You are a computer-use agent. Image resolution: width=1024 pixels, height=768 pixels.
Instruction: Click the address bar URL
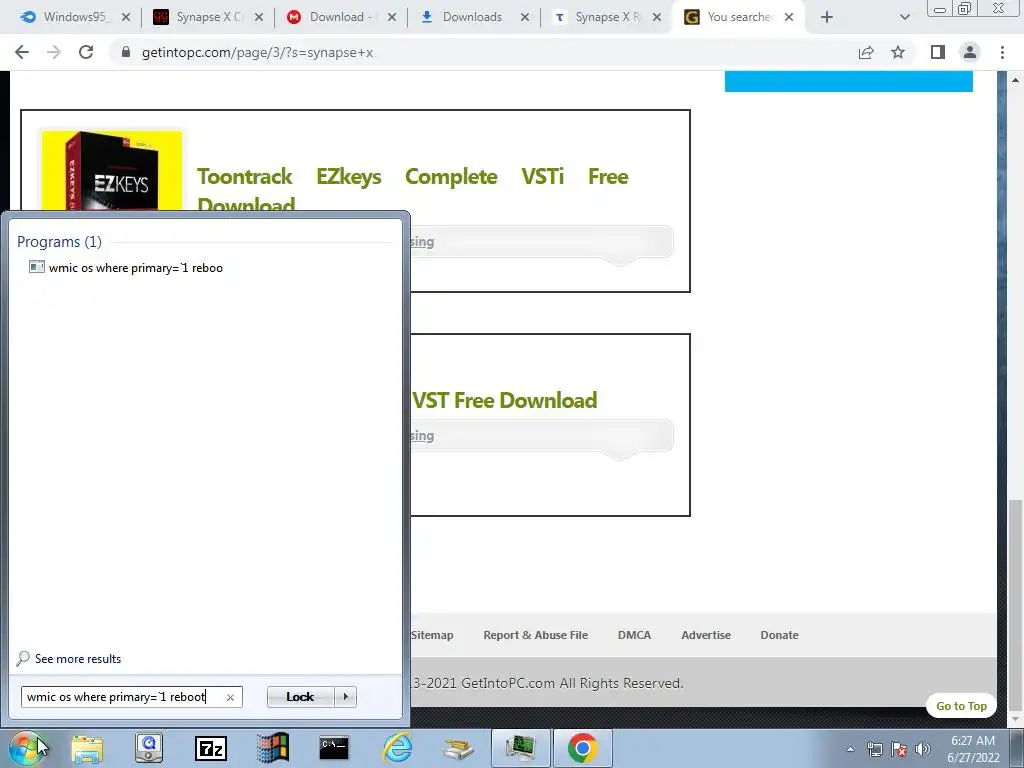point(257,53)
